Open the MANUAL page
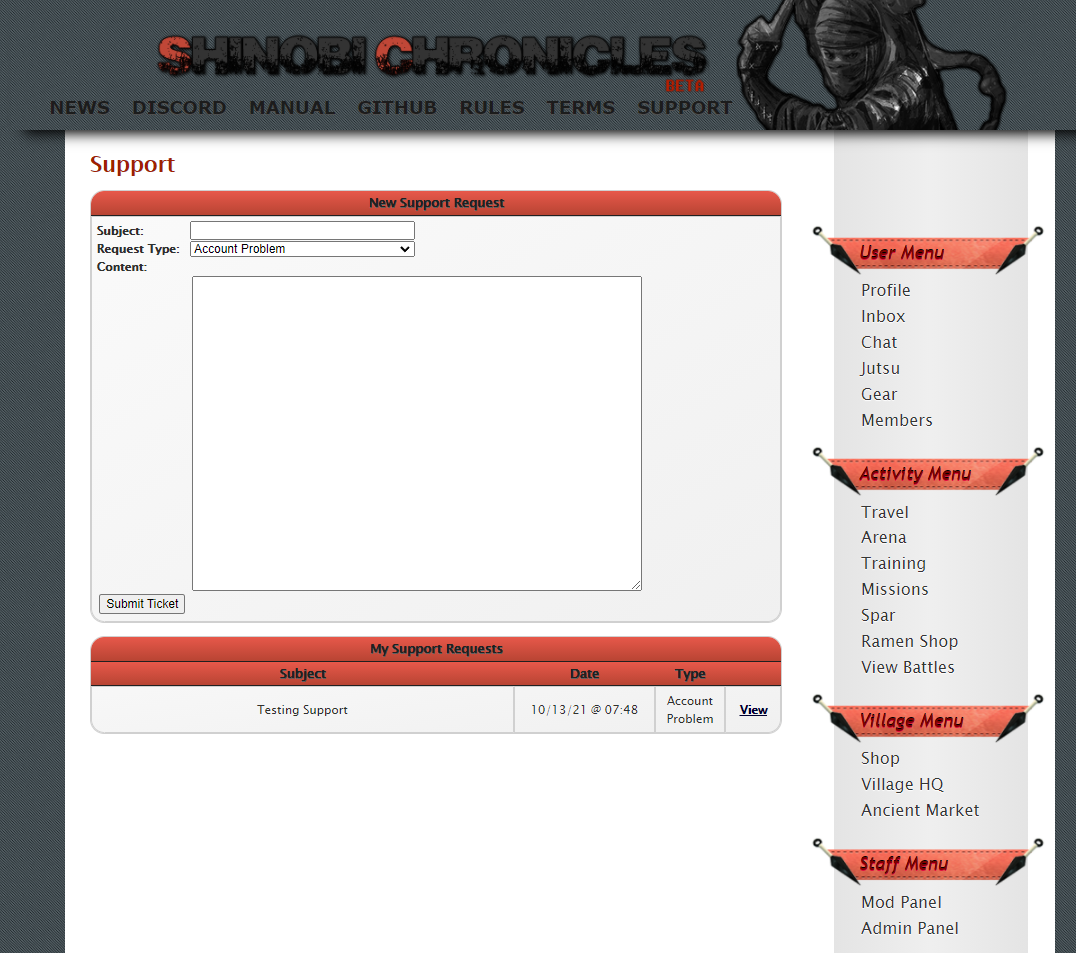 292,107
